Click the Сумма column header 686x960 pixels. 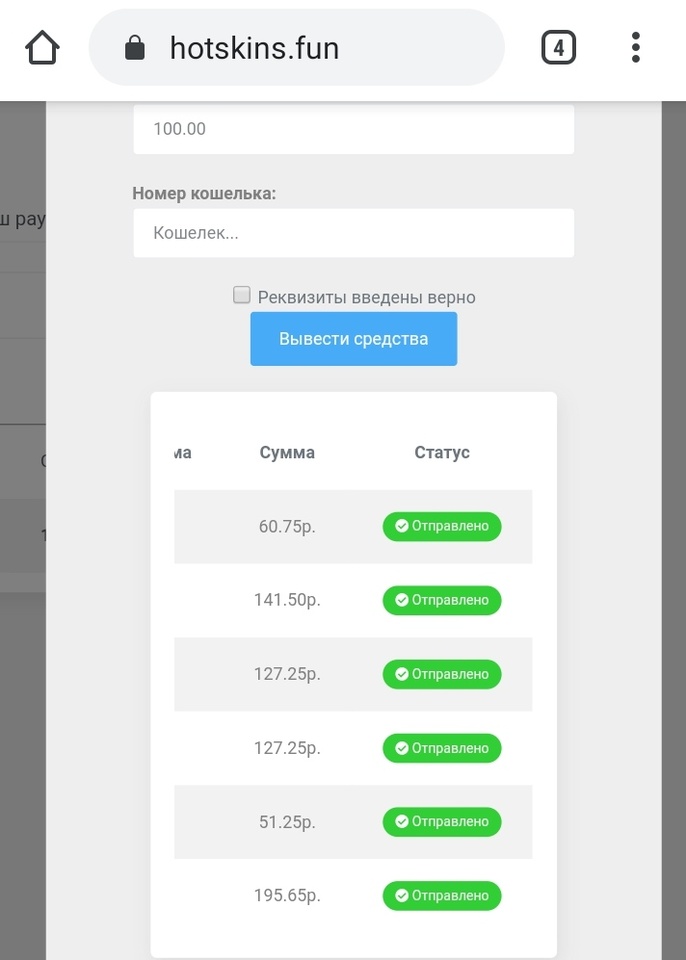(x=287, y=453)
